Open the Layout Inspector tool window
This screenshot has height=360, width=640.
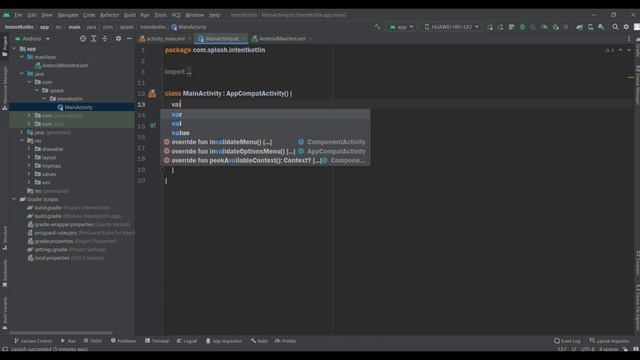click(x=609, y=341)
